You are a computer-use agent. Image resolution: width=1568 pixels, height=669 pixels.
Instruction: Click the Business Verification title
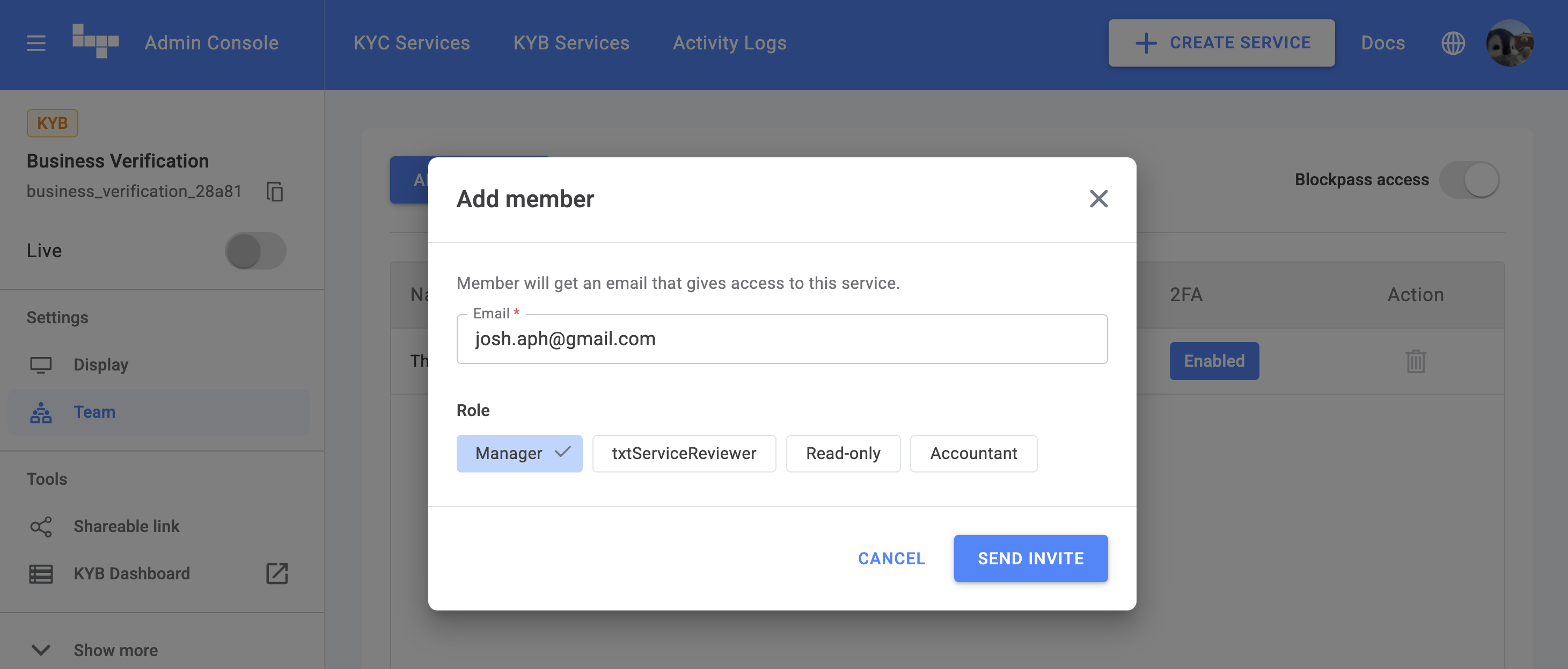(x=118, y=161)
